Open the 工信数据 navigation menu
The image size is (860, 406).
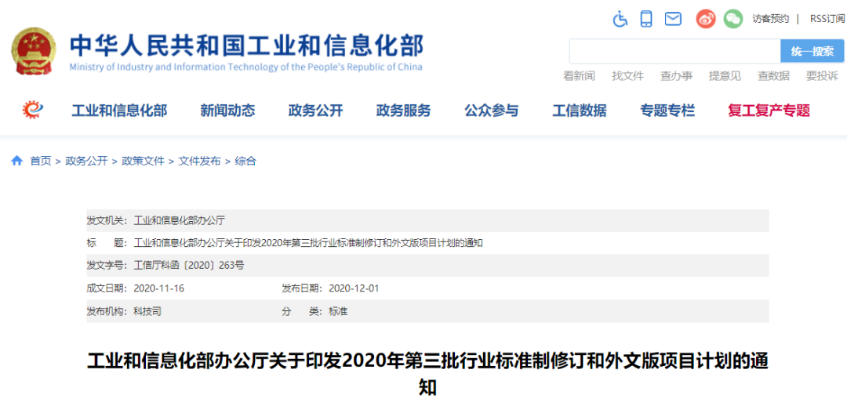coord(579,111)
